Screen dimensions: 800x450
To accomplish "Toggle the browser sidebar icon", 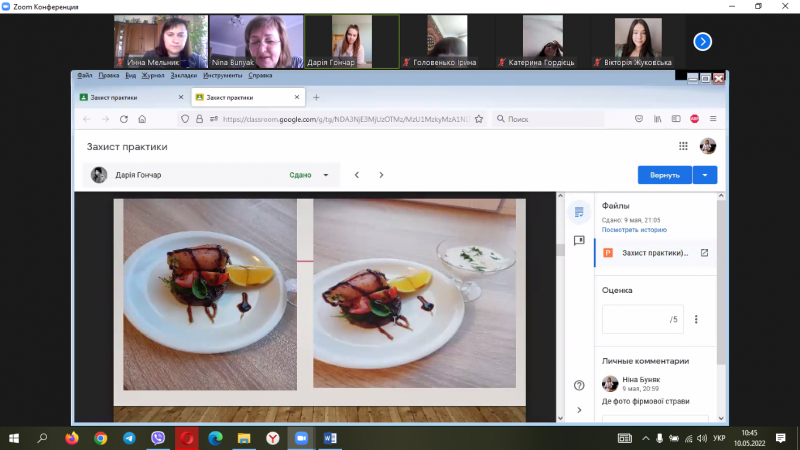I will pyautogui.click(x=676, y=119).
